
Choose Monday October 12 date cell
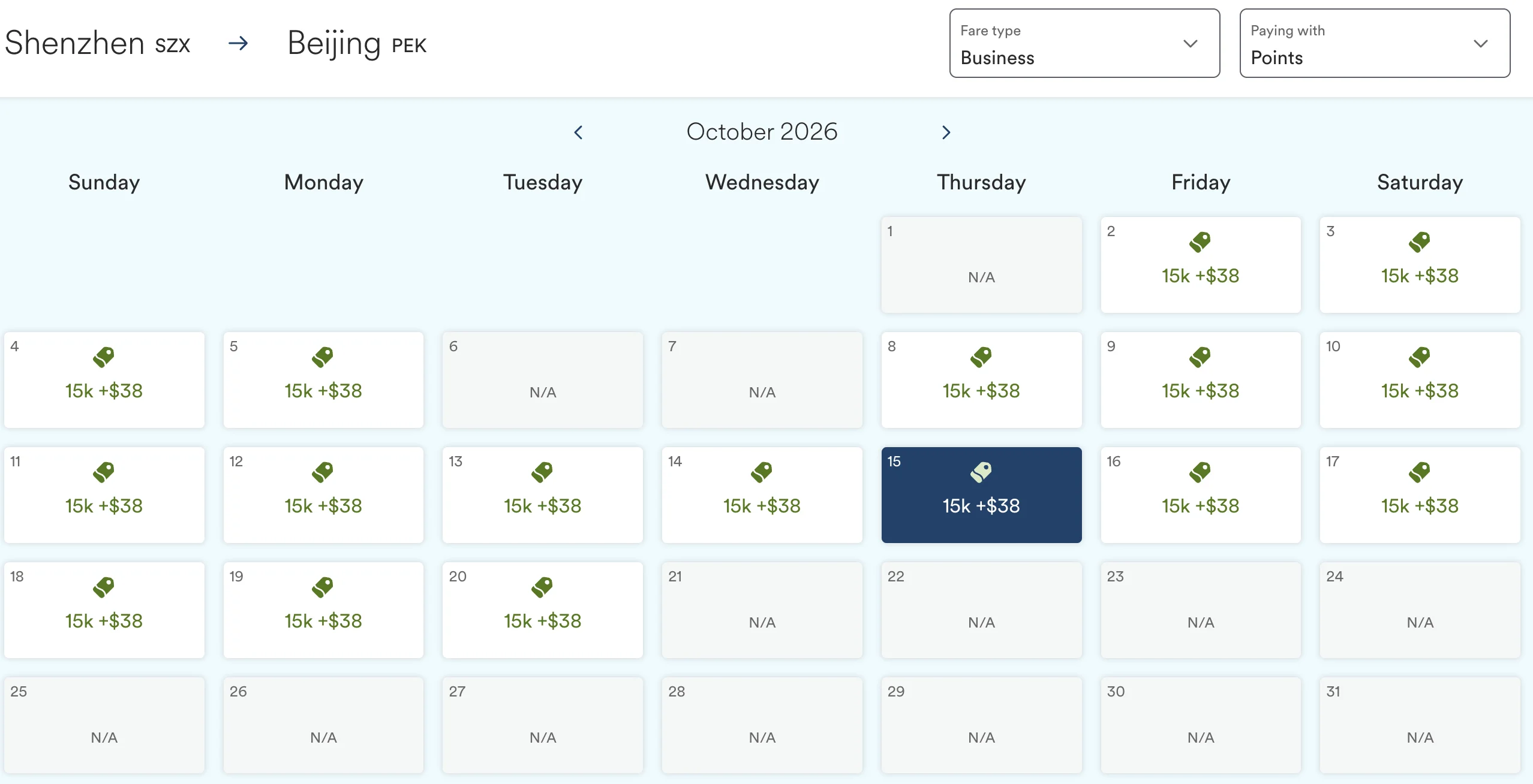(323, 495)
